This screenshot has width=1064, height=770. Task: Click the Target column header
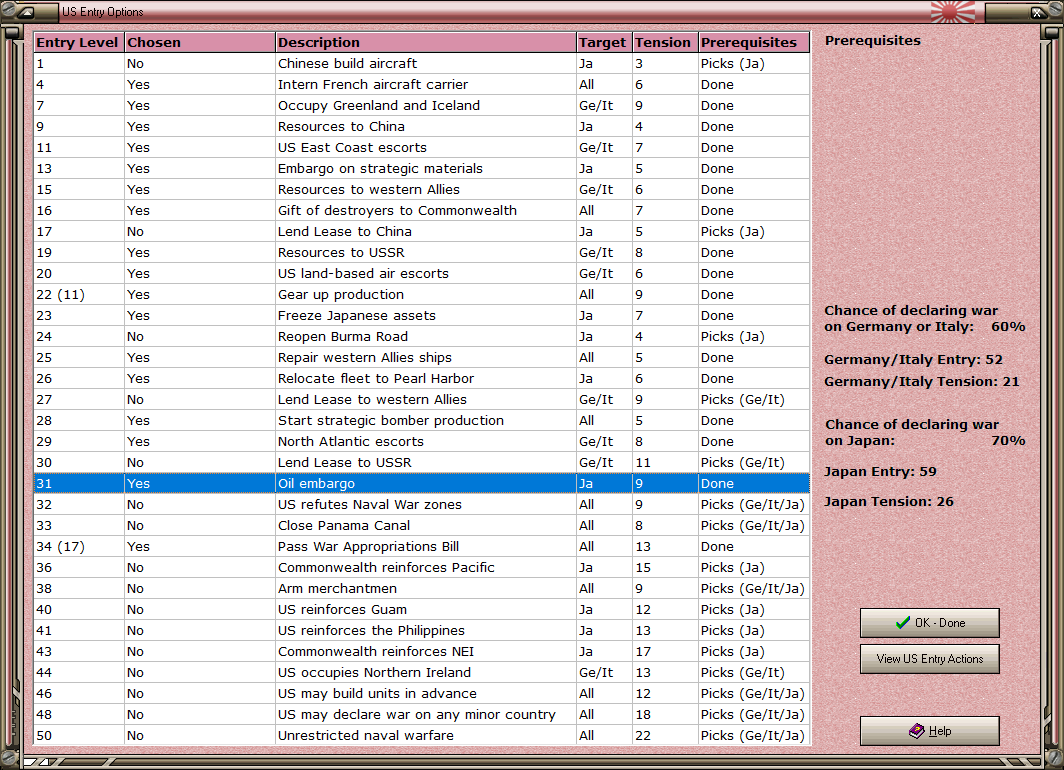[x=604, y=42]
